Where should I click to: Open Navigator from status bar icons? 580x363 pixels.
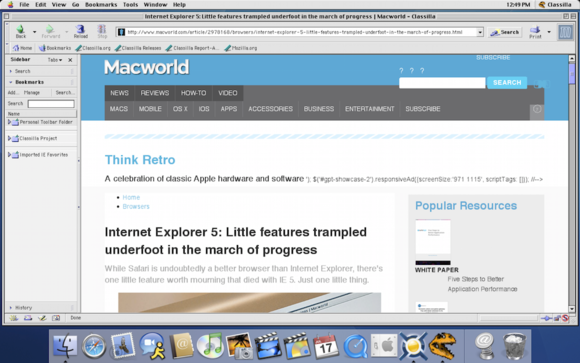(14, 318)
